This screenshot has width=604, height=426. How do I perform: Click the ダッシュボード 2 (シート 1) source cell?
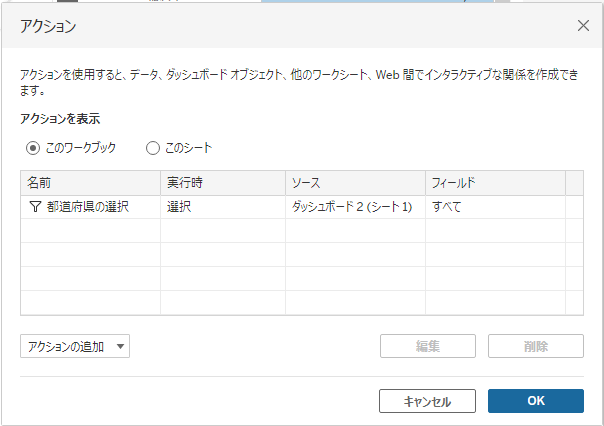[x=351, y=207]
